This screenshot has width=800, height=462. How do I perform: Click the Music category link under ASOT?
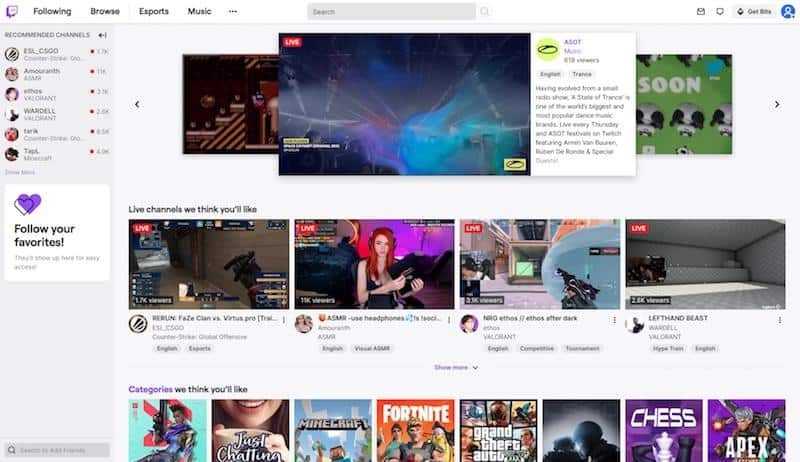coord(572,51)
